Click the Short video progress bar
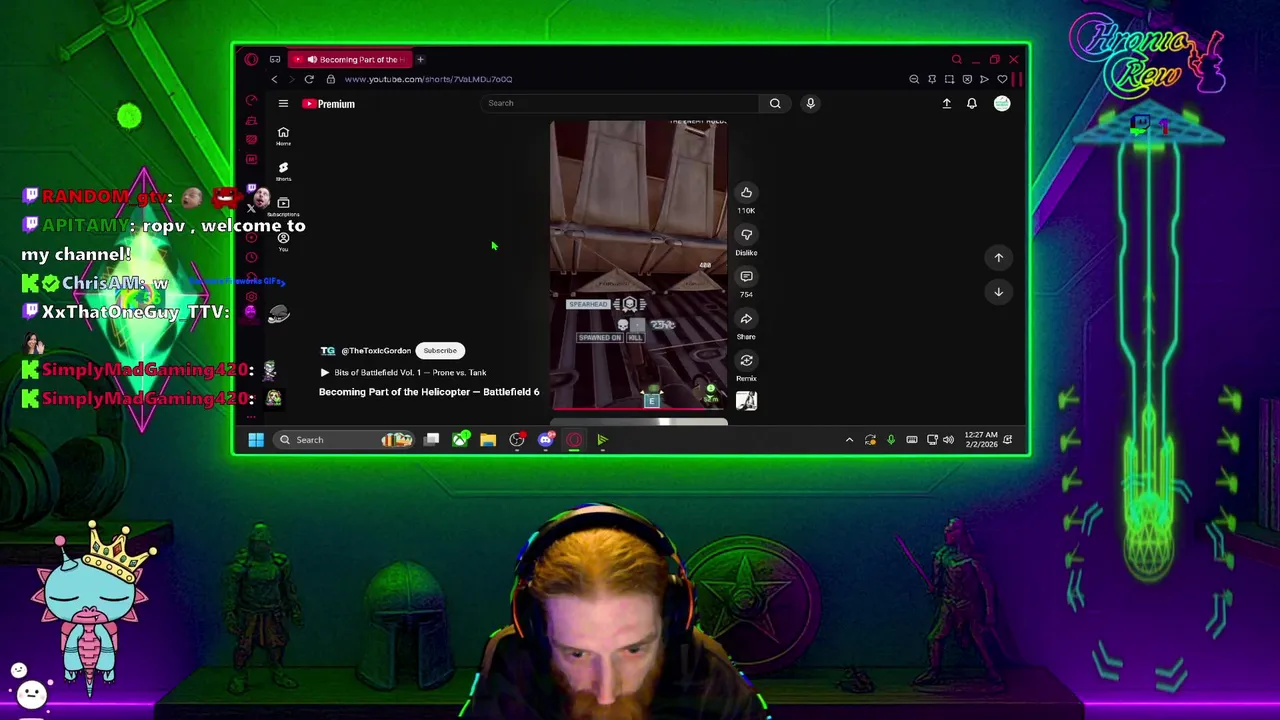 pos(639,409)
